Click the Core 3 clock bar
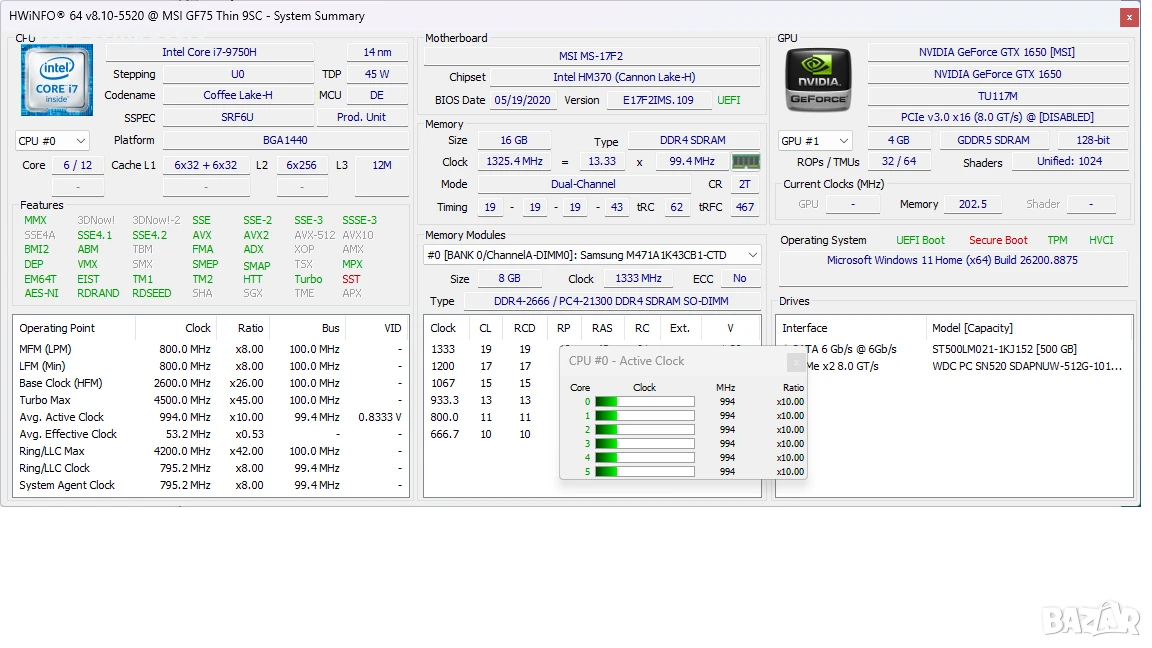The image size is (1152, 648). click(644, 444)
